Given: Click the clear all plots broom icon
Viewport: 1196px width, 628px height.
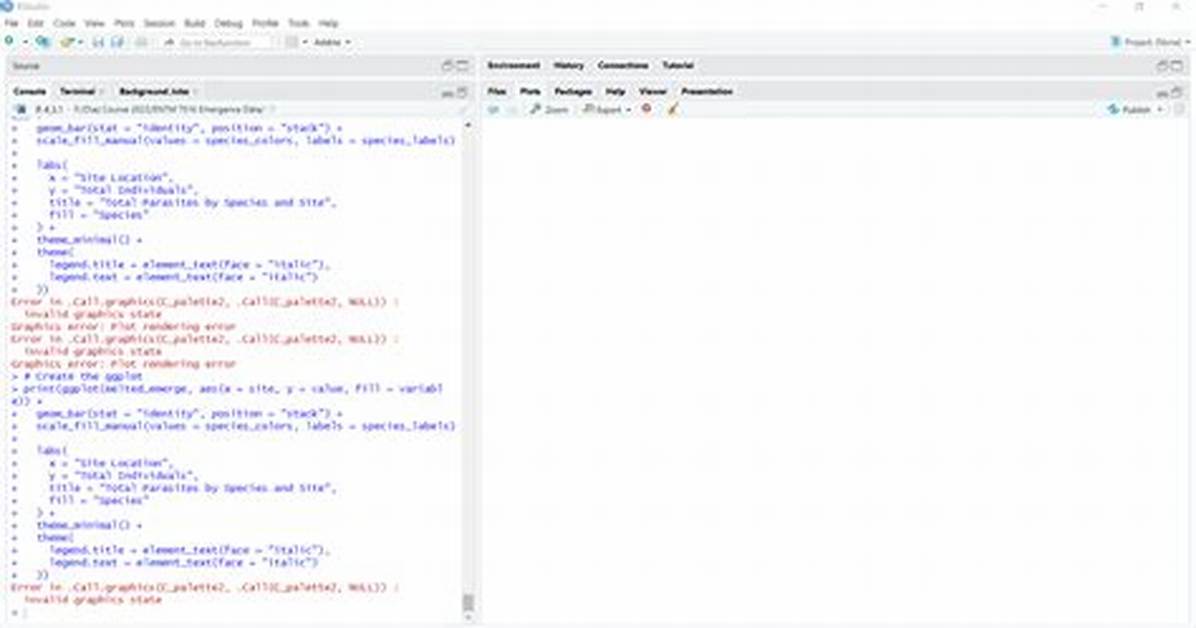Looking at the screenshot, I should pos(673,110).
